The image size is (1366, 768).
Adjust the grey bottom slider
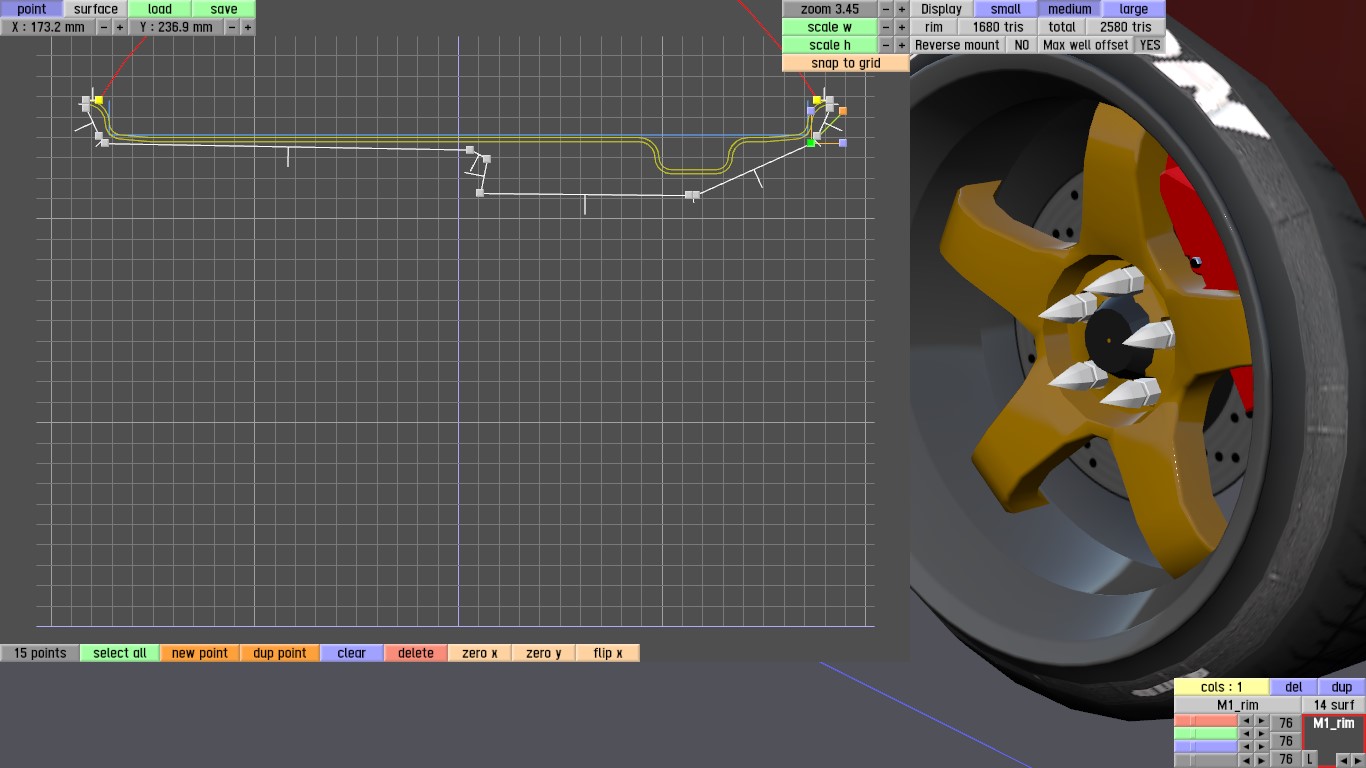pyautogui.click(x=1206, y=760)
